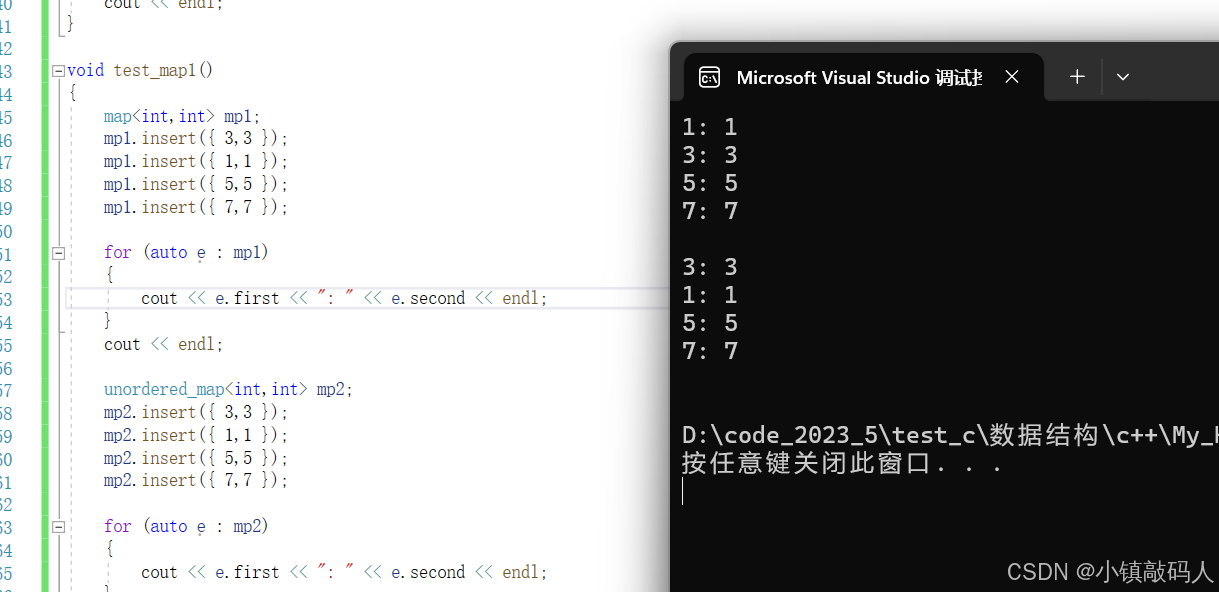Click the 'for (auto e : mp1)' line
Image resolution: width=1219 pixels, height=592 pixels.
pyautogui.click(x=186, y=252)
